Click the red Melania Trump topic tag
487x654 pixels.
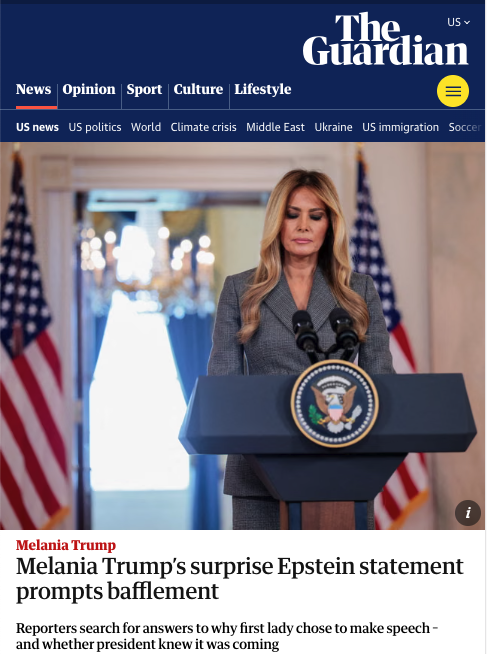pyautogui.click(x=66, y=545)
